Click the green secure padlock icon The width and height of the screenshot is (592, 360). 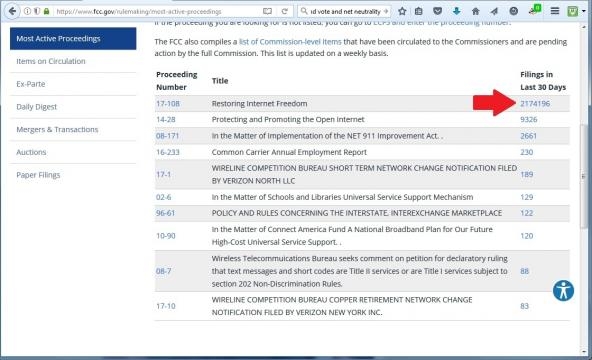click(x=46, y=11)
